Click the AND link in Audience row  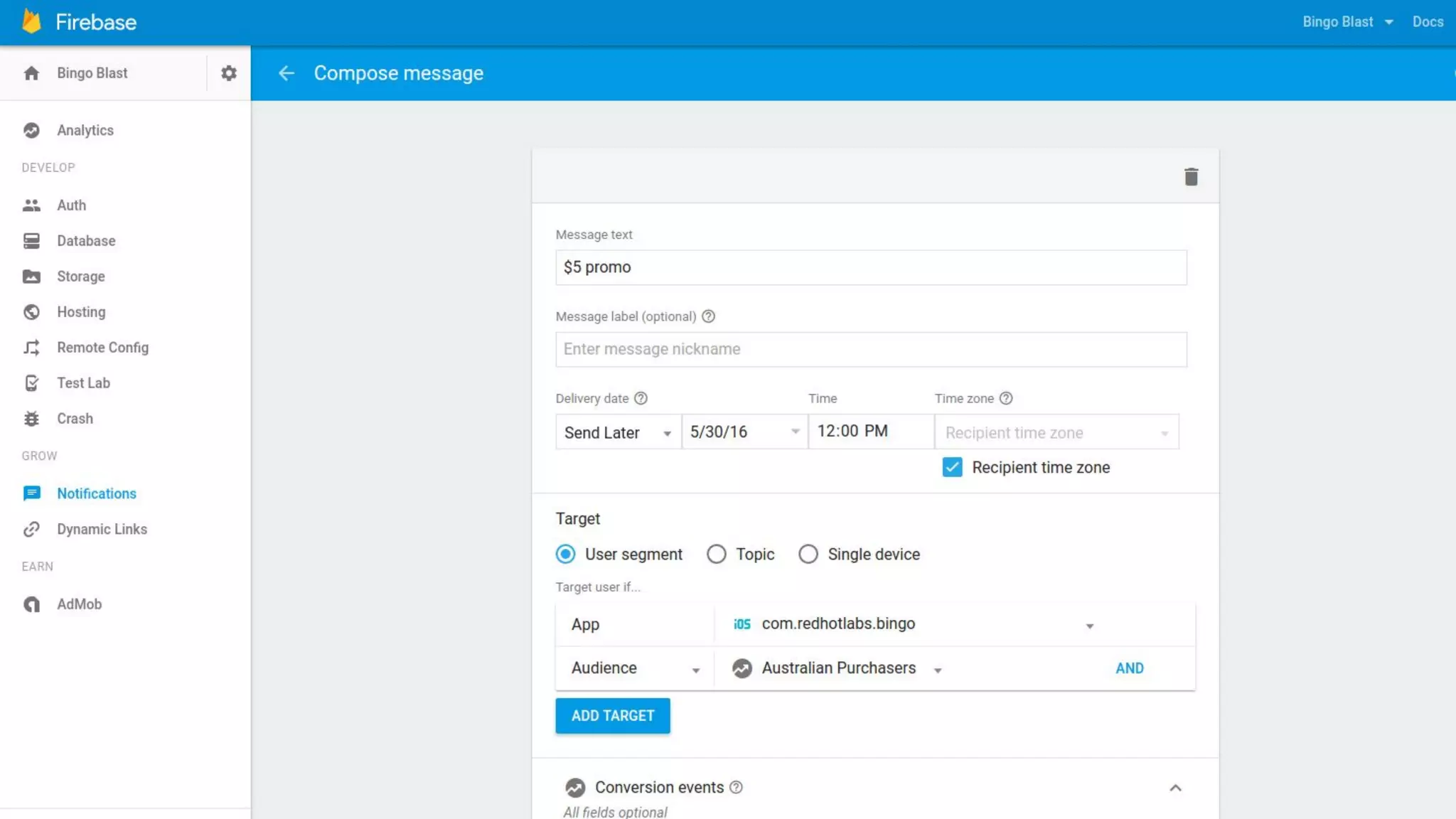[x=1129, y=668]
